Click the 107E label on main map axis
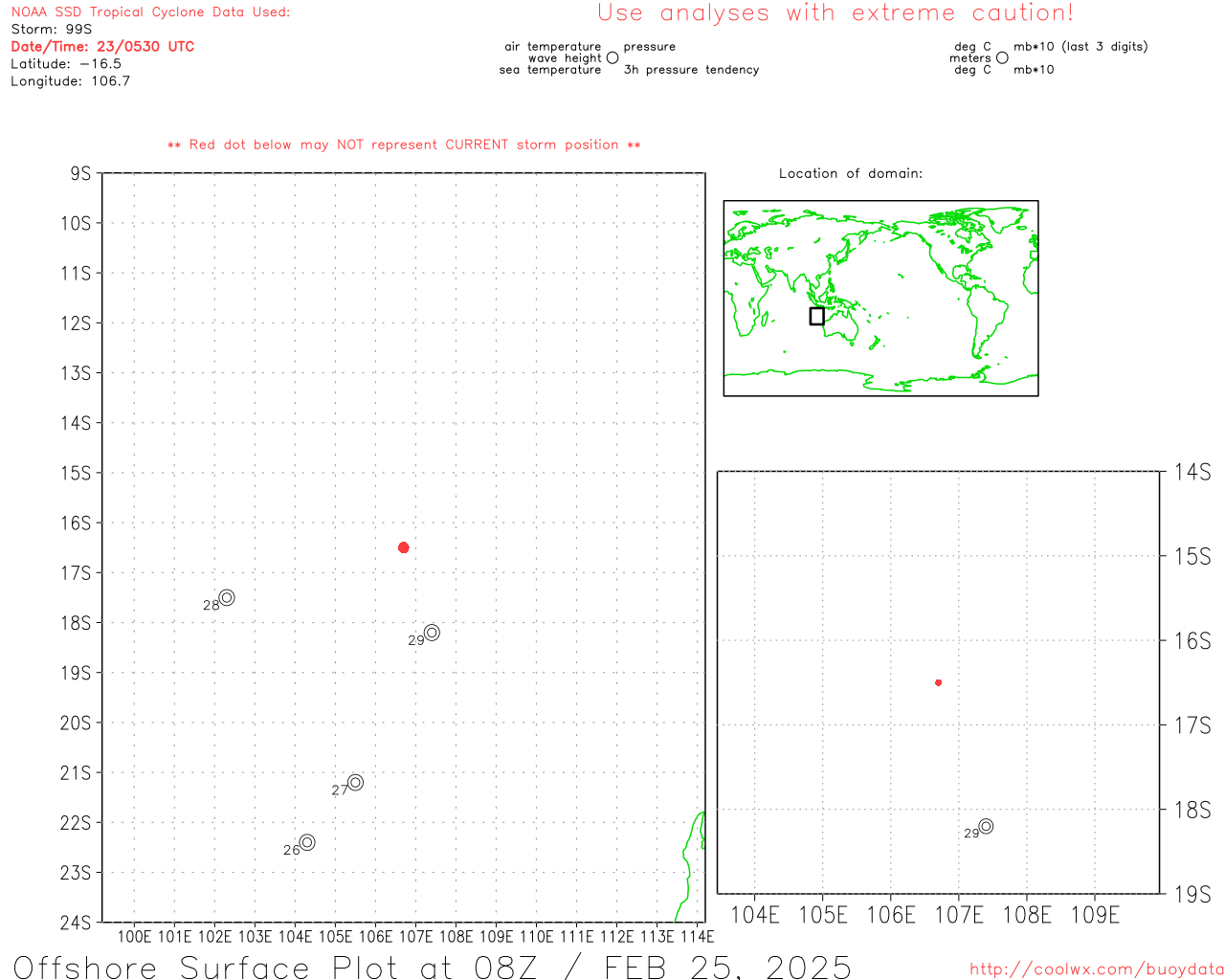Screen dimensions: 1225x980 click(415, 937)
